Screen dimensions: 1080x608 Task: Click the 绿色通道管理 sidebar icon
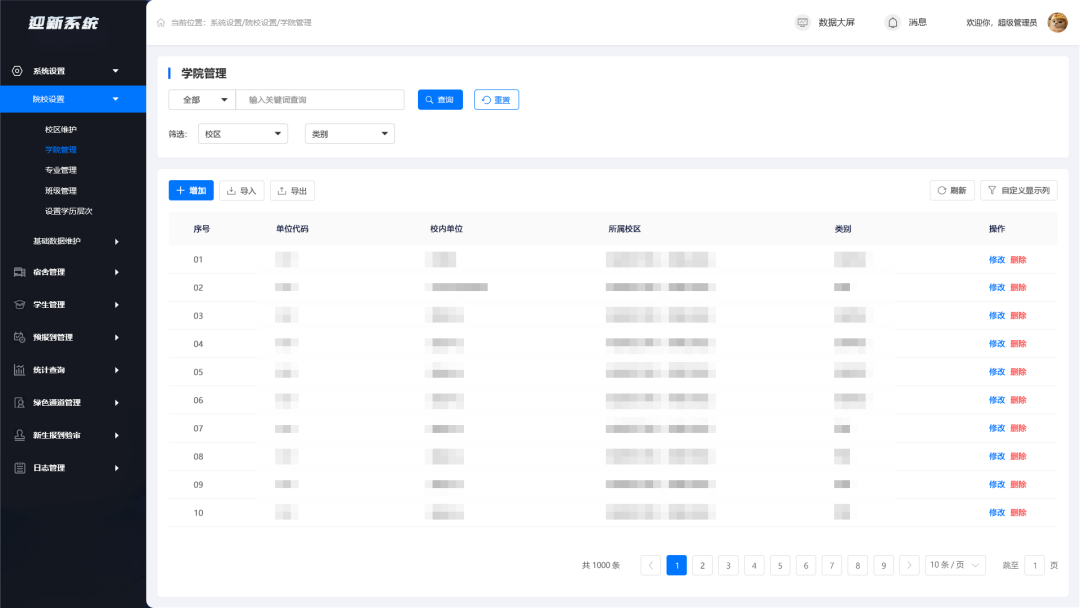coord(19,402)
